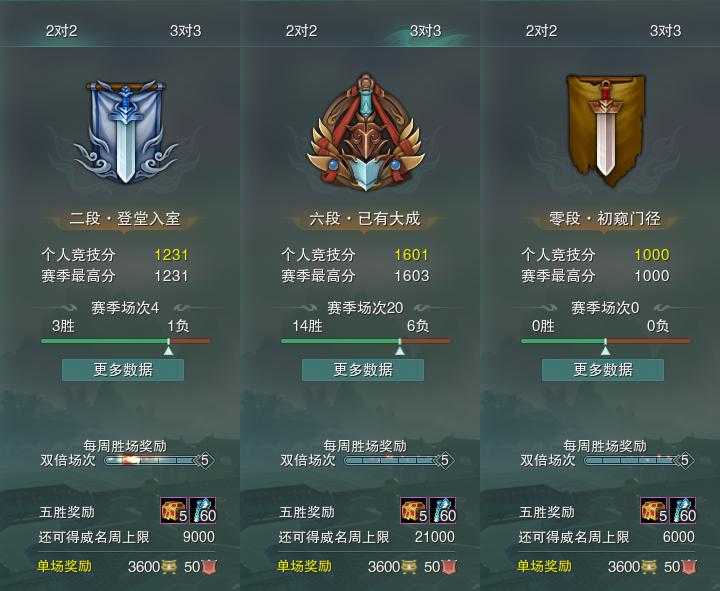Click the treasure chest reward icon in left panel

[174, 511]
